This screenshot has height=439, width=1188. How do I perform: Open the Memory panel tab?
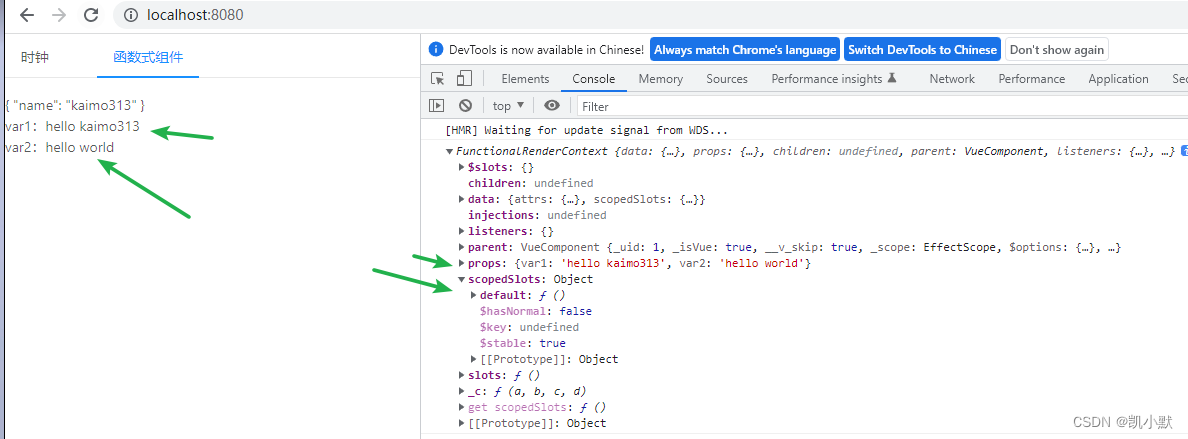pos(661,79)
